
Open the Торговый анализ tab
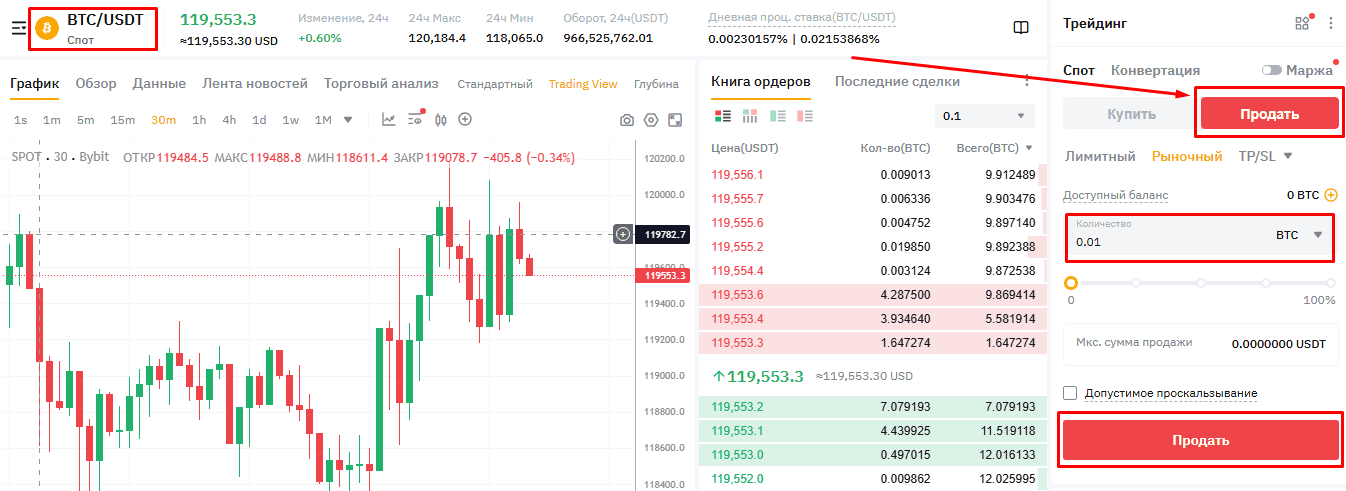click(x=381, y=84)
